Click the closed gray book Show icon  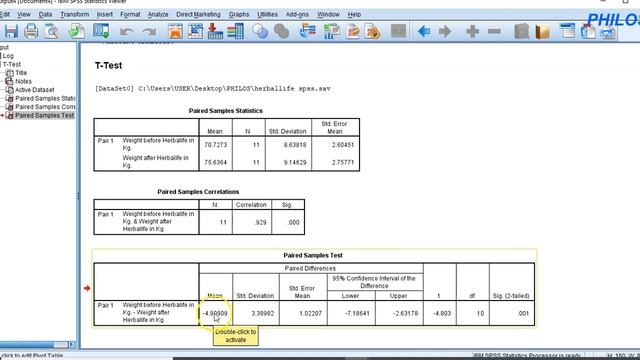click(522, 31)
